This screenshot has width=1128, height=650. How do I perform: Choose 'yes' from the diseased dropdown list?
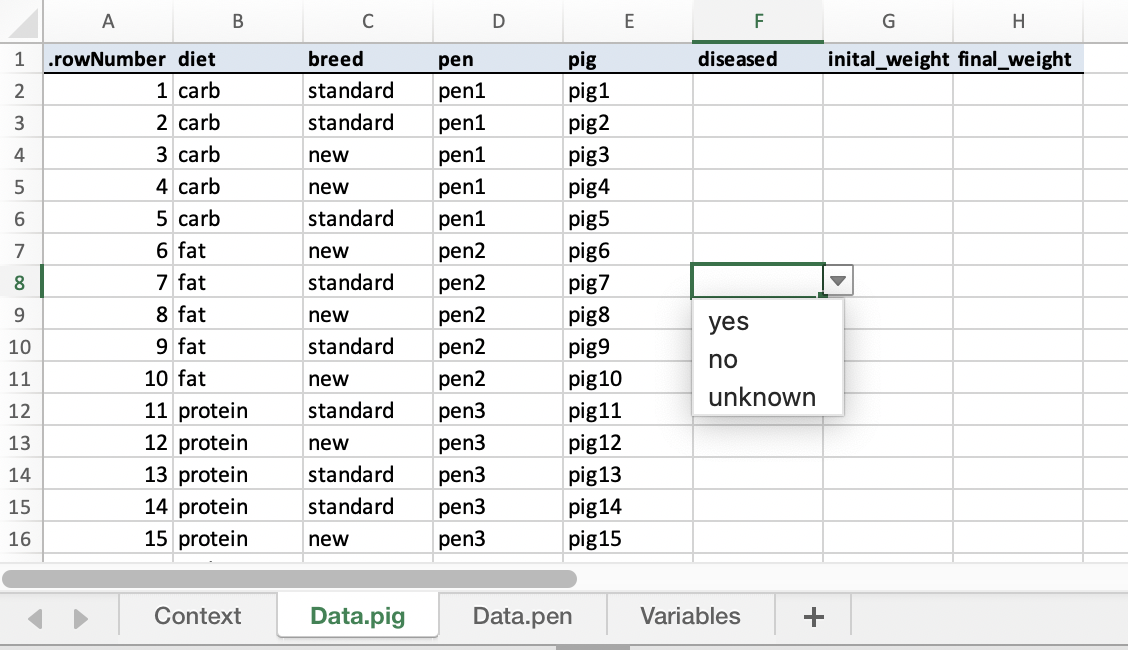coord(728,322)
